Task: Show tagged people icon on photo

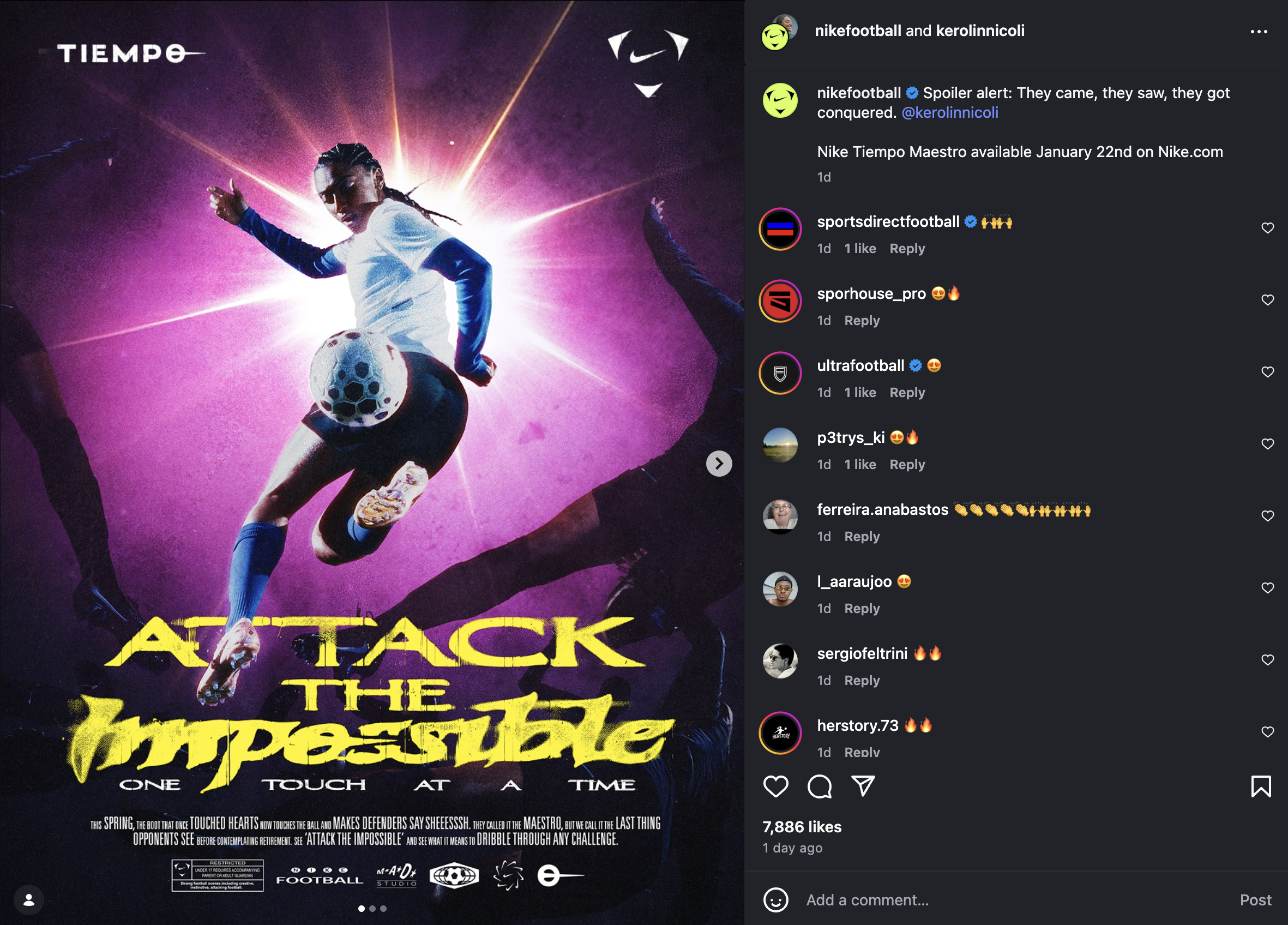Action: pos(28,900)
